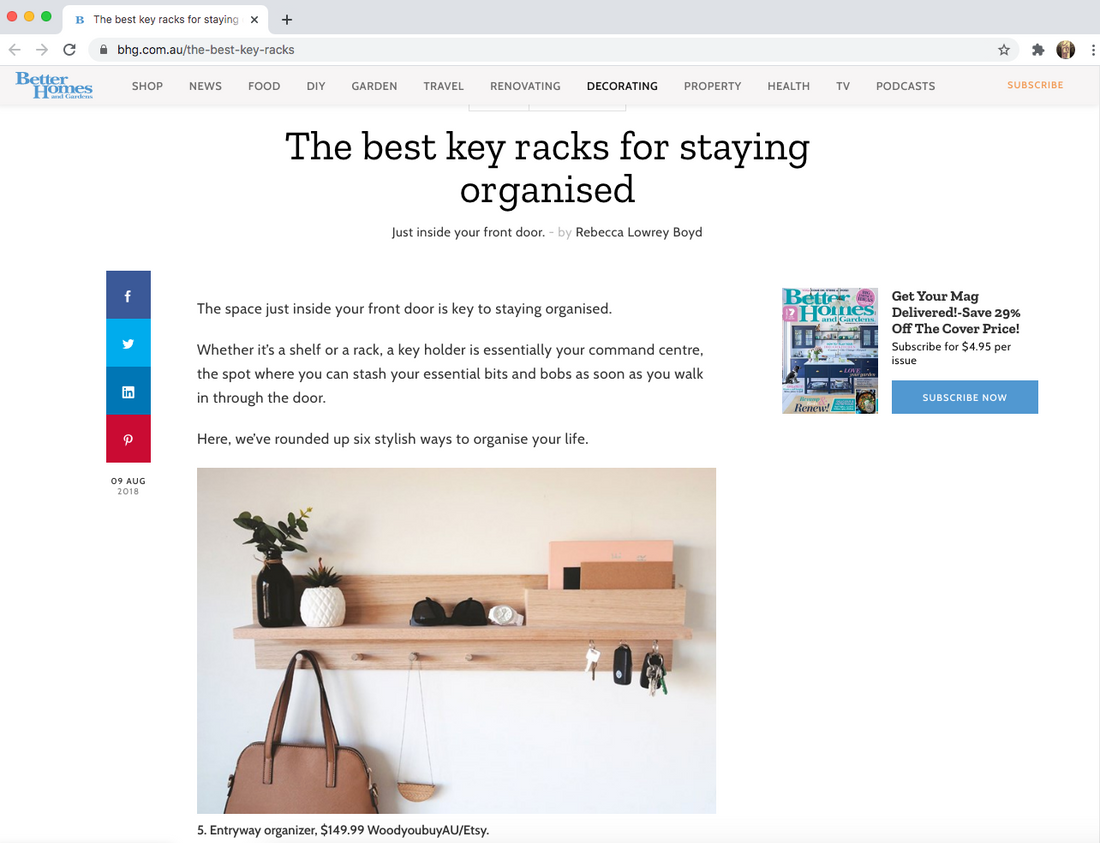The height and width of the screenshot is (843, 1100).
Task: Share article via Twitter icon
Action: pyautogui.click(x=128, y=343)
